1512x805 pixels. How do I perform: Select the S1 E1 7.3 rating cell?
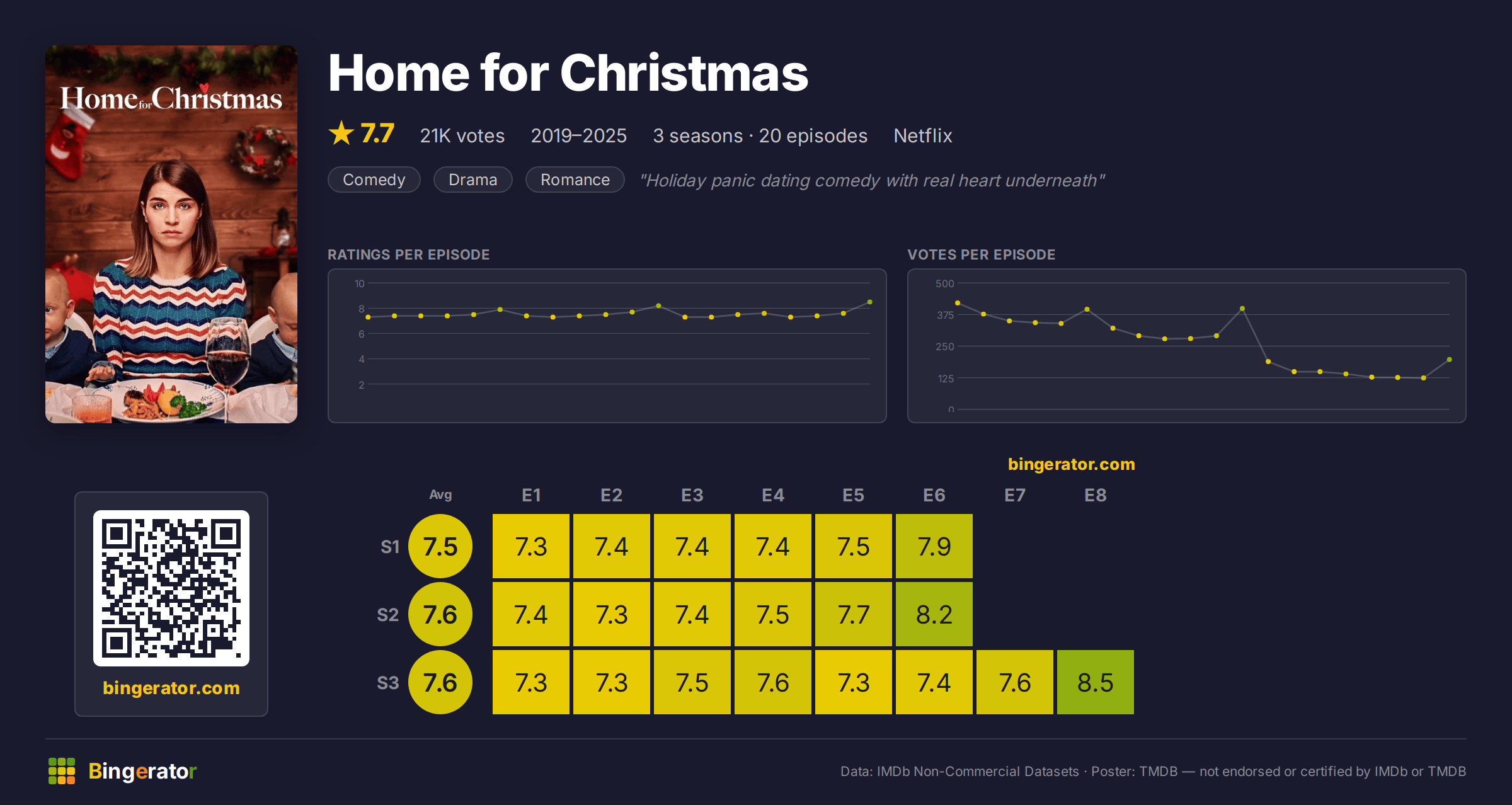coord(531,546)
